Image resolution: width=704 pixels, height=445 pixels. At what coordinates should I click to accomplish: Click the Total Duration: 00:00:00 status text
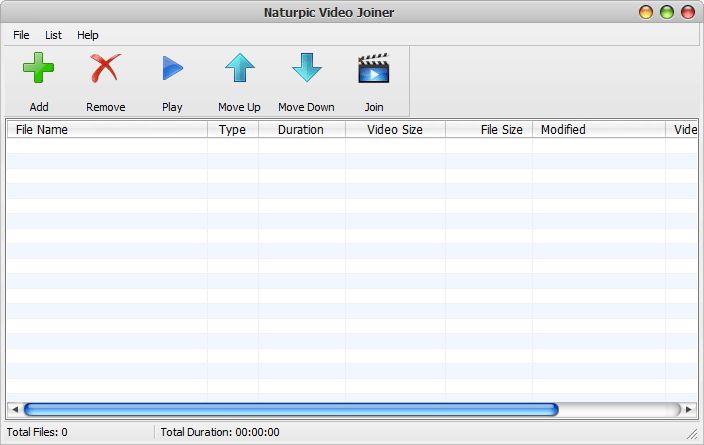click(220, 432)
